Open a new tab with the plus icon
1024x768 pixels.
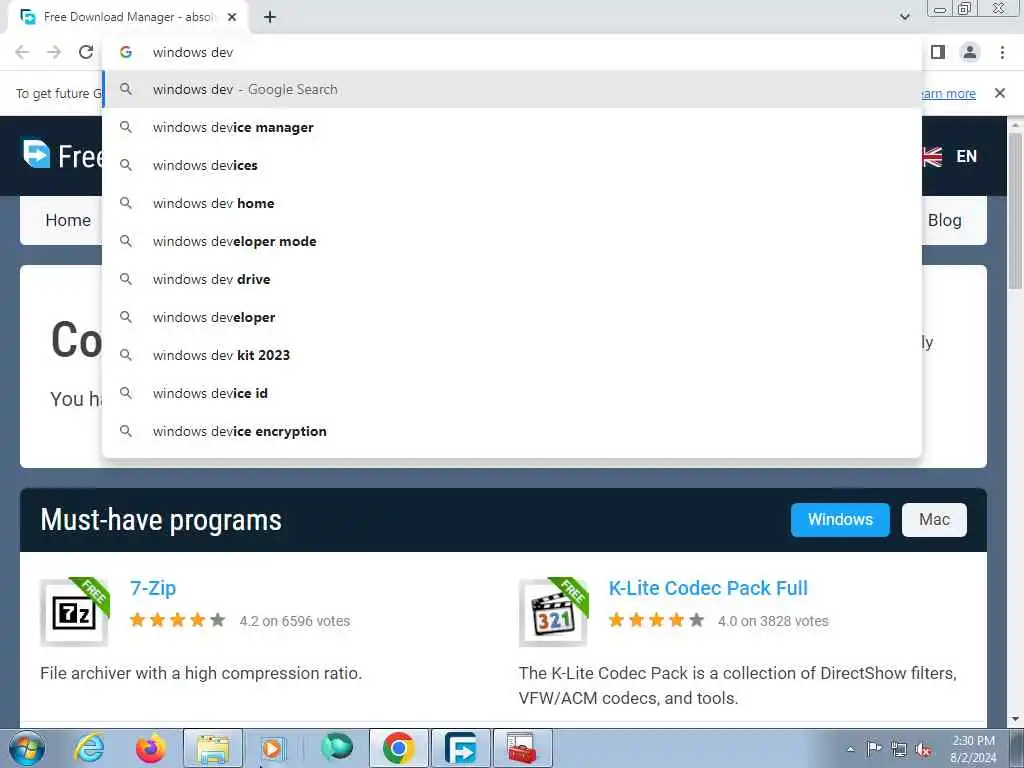(x=270, y=17)
